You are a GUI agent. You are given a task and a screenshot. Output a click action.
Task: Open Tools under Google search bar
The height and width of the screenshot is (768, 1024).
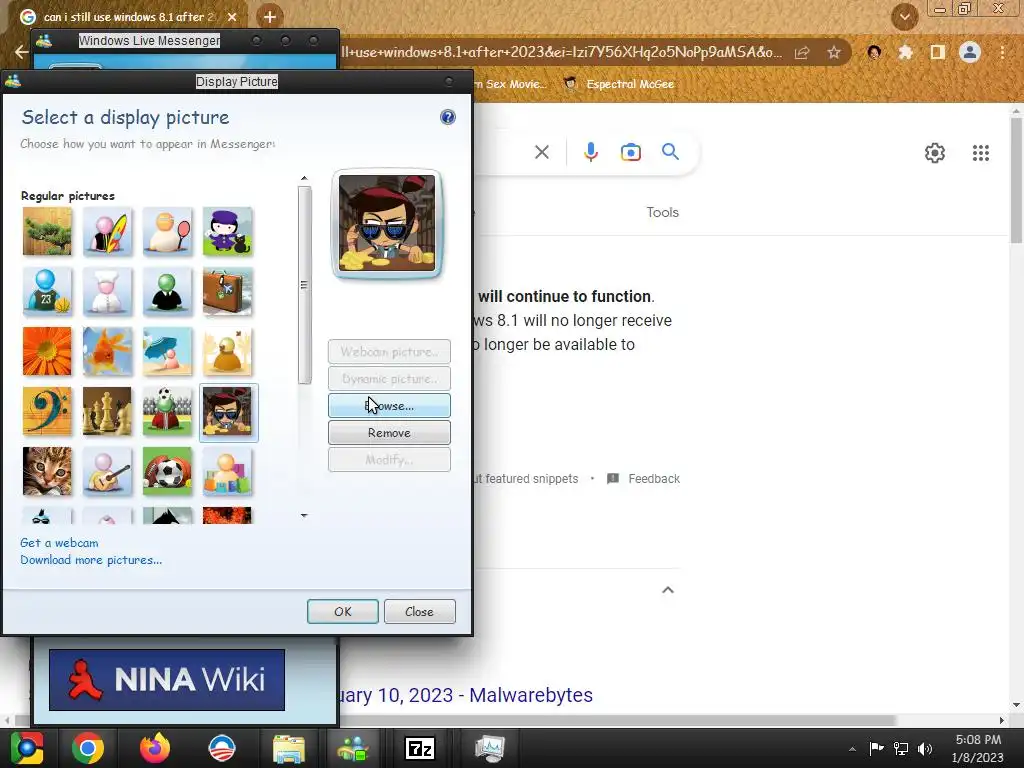(662, 212)
